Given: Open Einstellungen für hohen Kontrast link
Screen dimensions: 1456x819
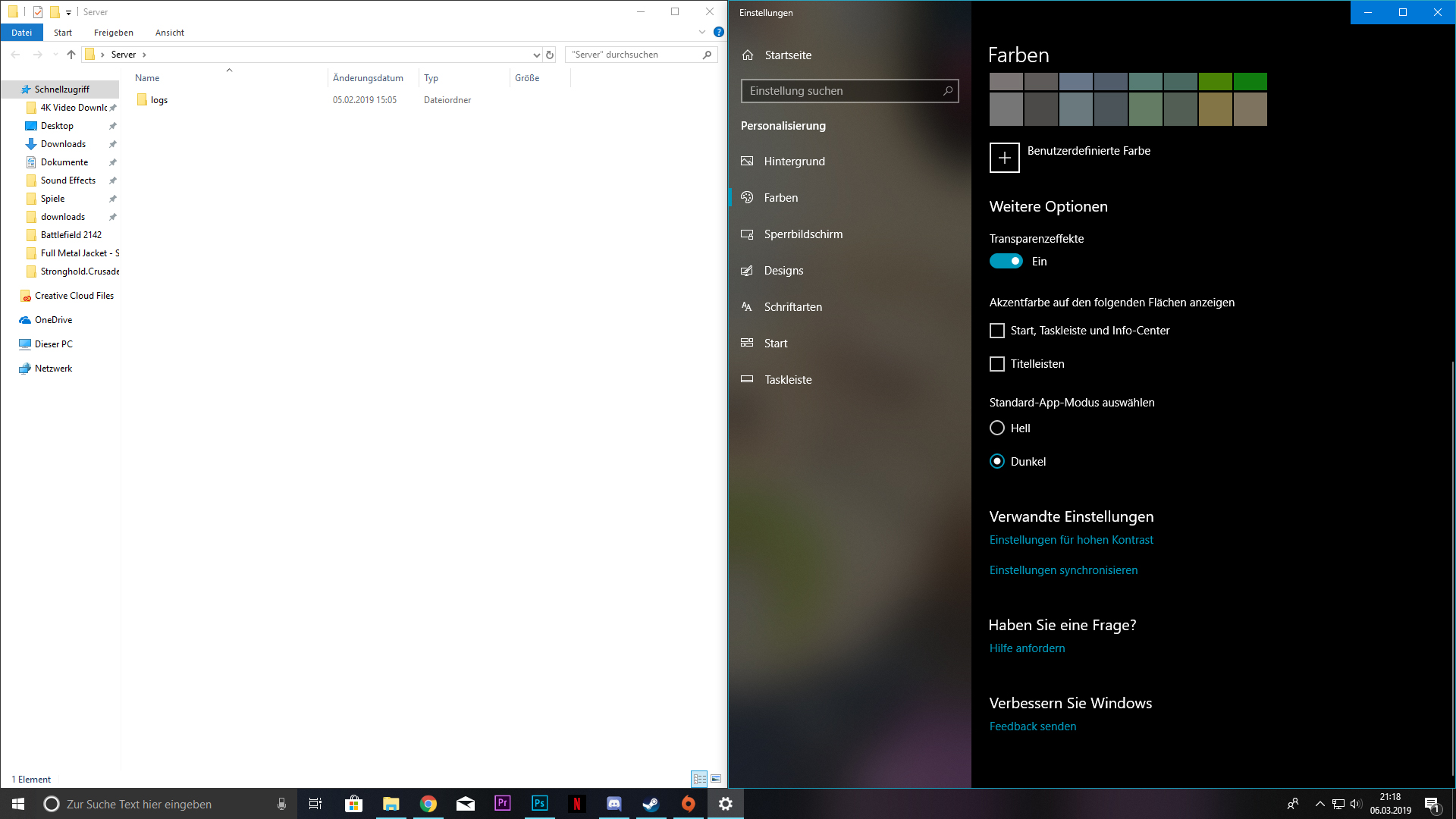Looking at the screenshot, I should tap(1071, 540).
